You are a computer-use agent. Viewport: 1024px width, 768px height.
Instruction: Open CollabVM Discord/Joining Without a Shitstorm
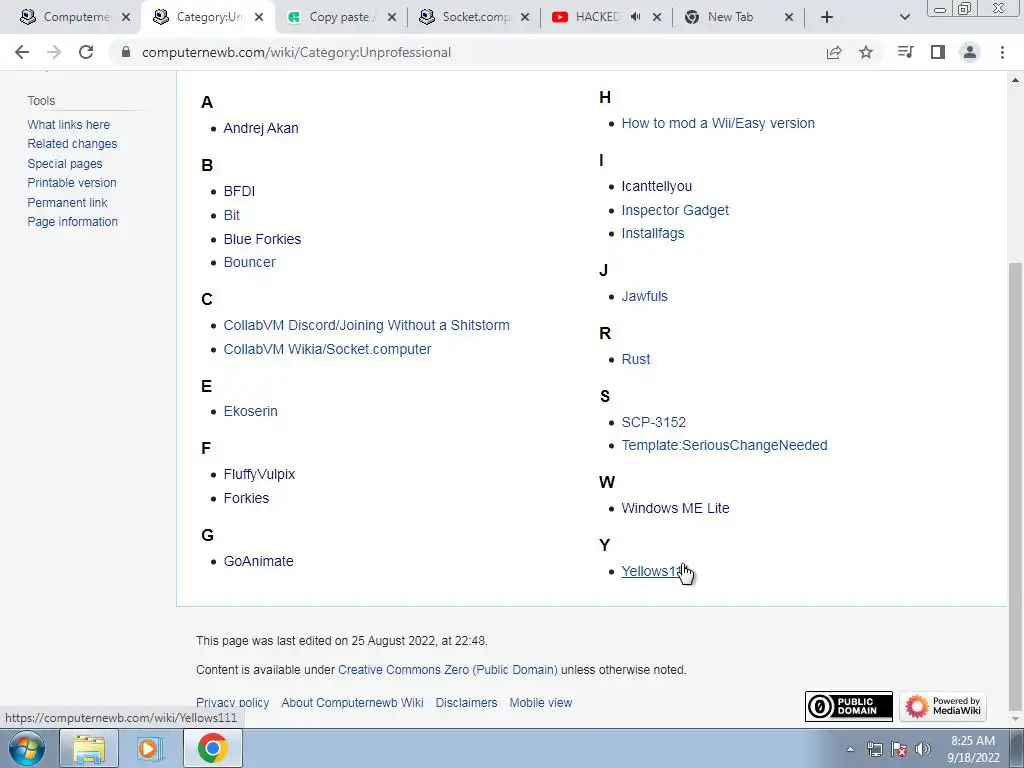(x=366, y=325)
